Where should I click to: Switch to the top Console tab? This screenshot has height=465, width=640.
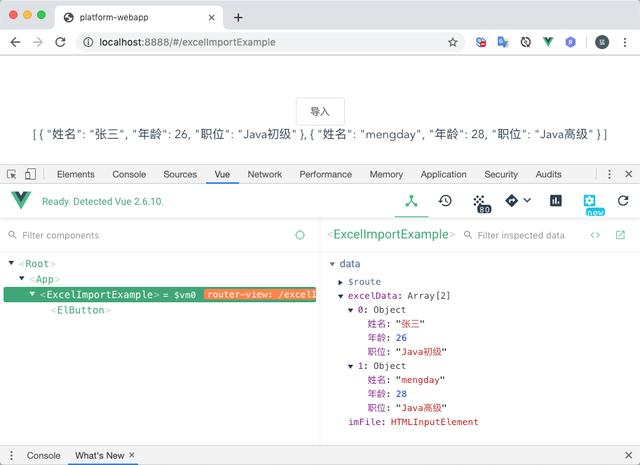[129, 174]
